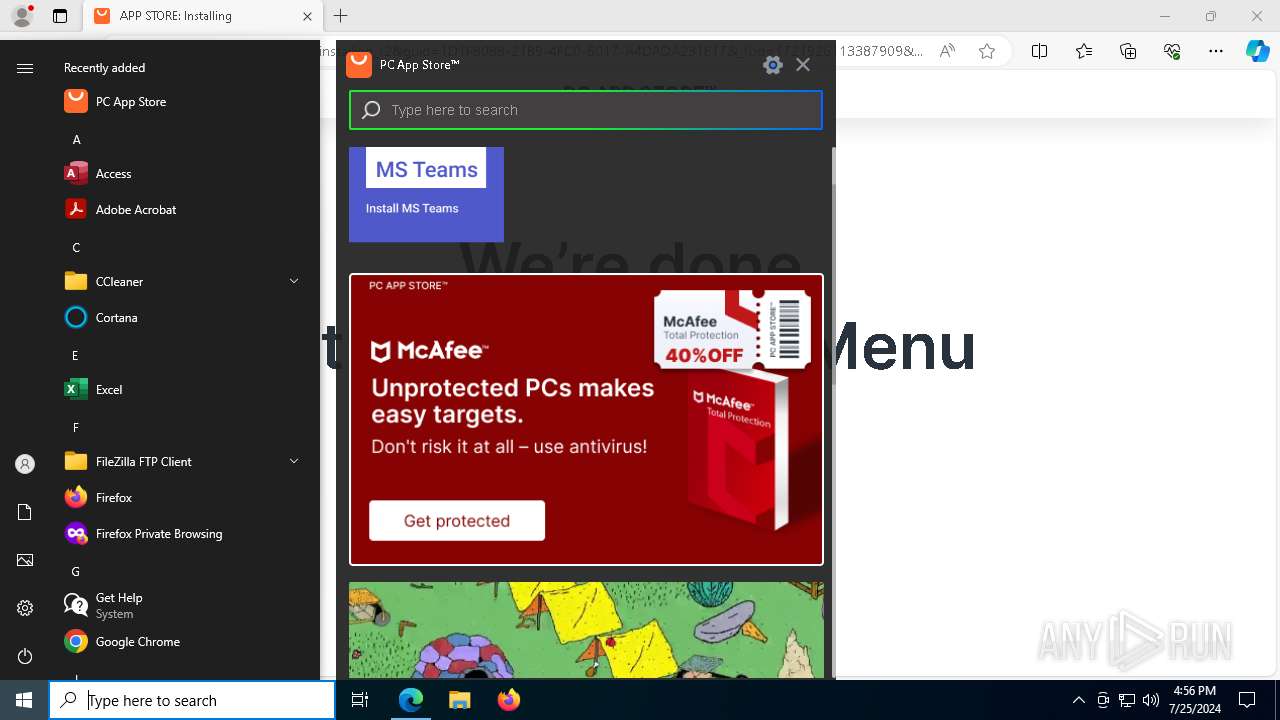Open the FileZilla FTP Client folder icon
1280x720 pixels.
pyautogui.click(x=76, y=462)
